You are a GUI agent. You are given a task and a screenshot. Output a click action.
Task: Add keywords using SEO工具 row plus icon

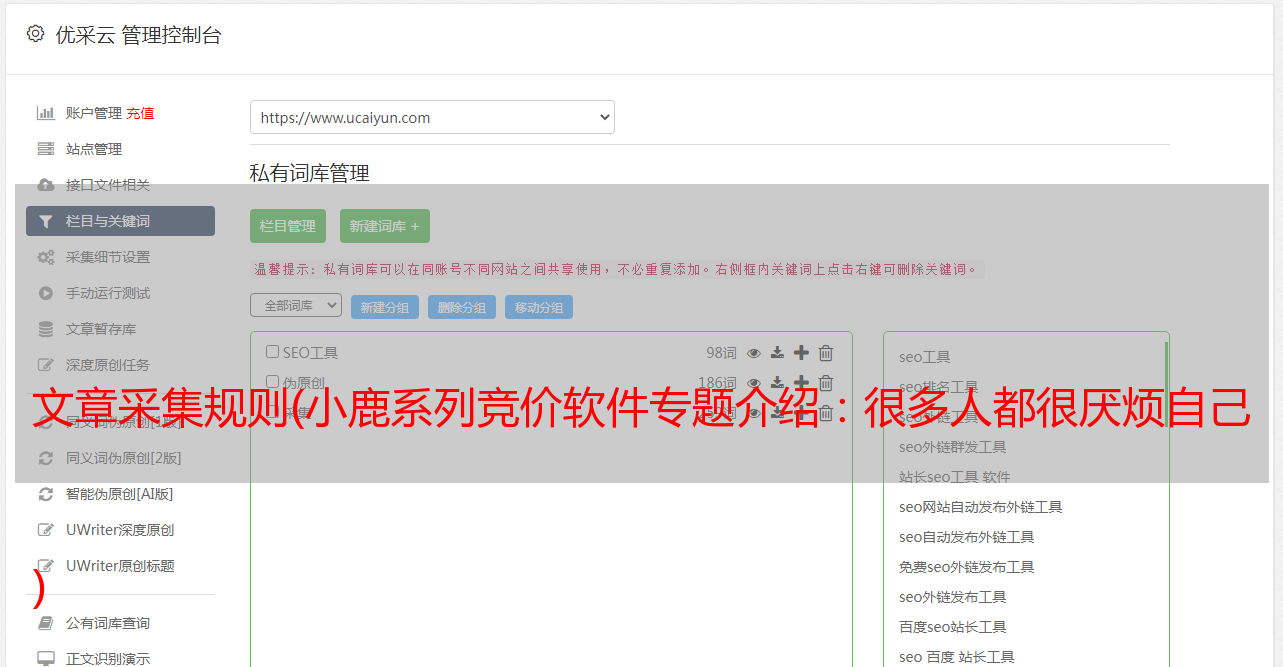[x=801, y=352]
